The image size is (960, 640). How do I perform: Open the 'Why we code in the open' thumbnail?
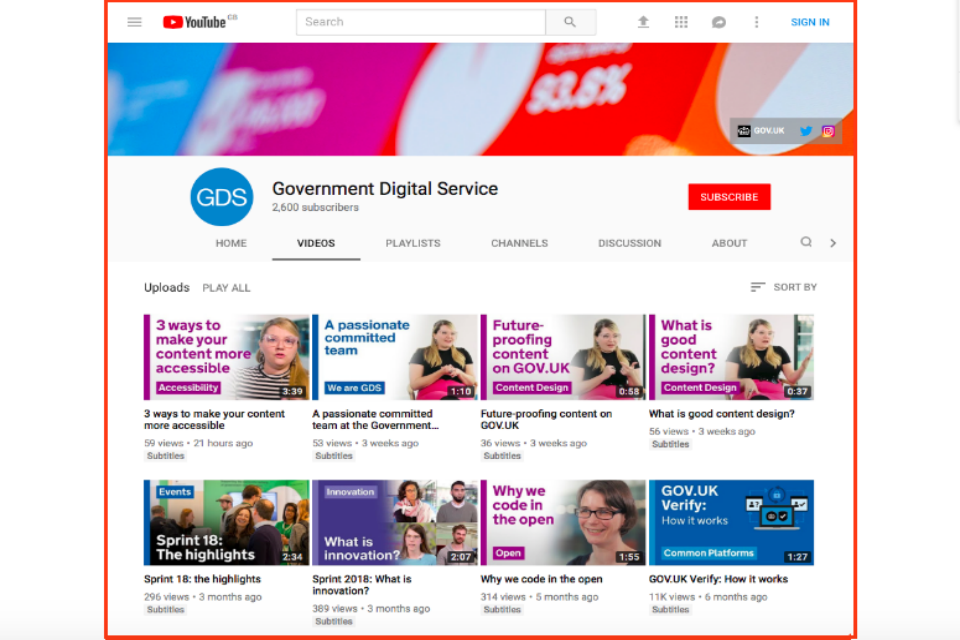coord(563,522)
